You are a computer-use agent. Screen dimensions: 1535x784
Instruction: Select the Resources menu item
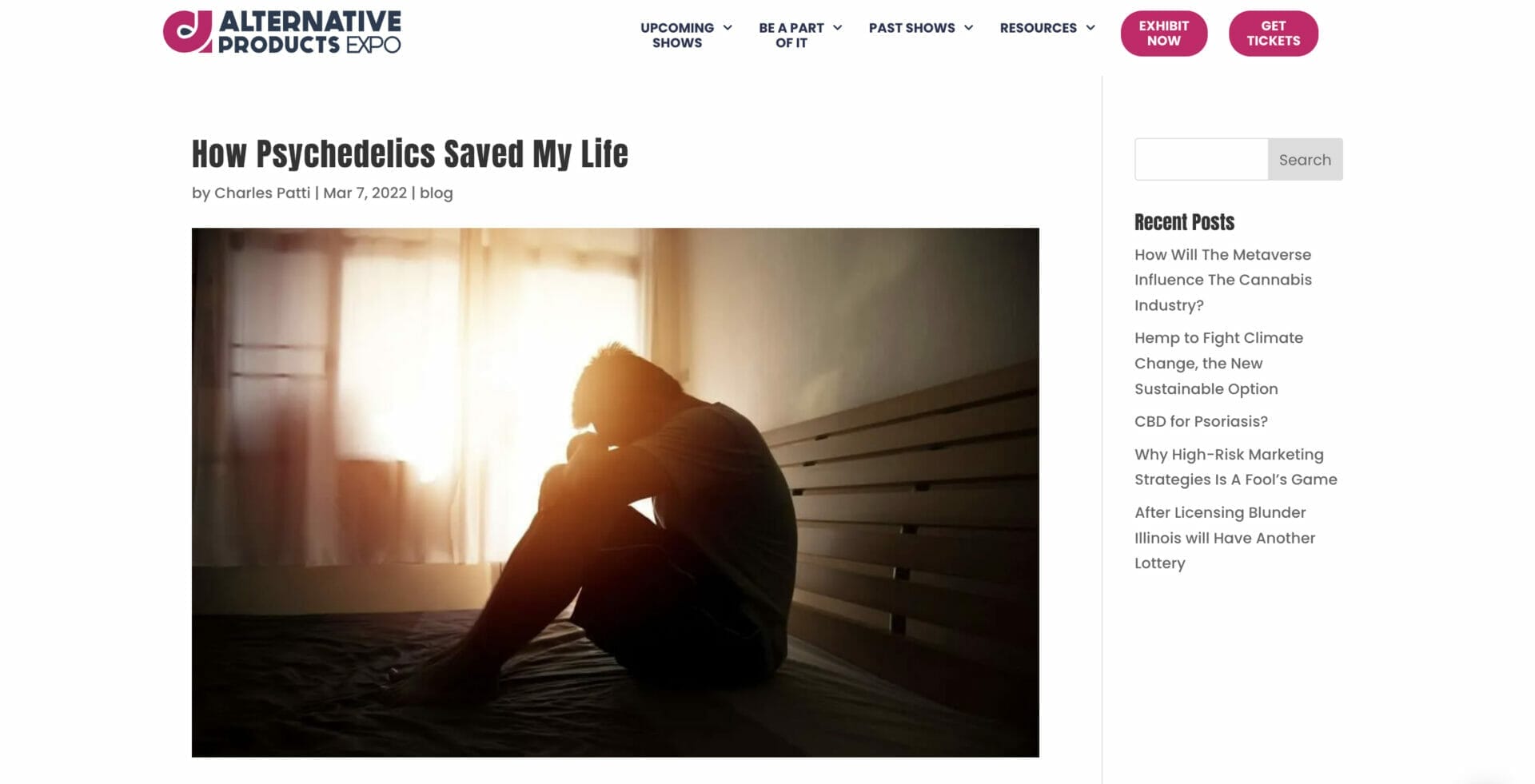pyautogui.click(x=1038, y=28)
